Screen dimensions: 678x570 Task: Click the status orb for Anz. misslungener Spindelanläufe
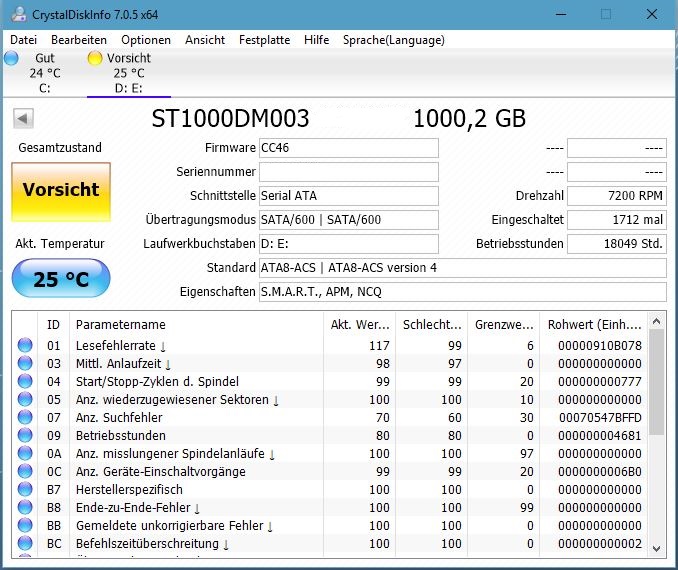coord(25,453)
